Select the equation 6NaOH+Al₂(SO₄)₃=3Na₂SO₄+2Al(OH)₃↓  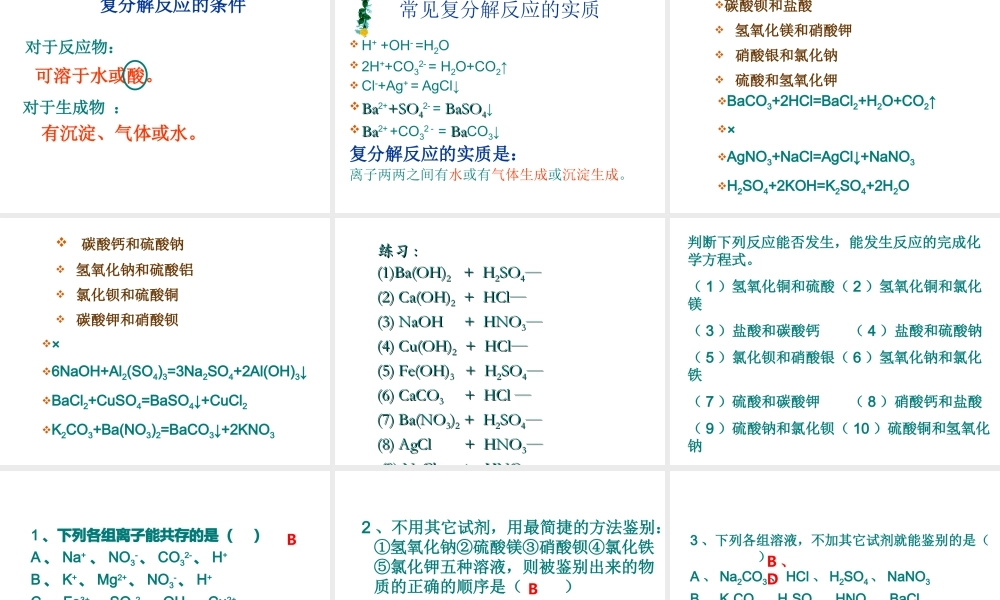(179, 372)
